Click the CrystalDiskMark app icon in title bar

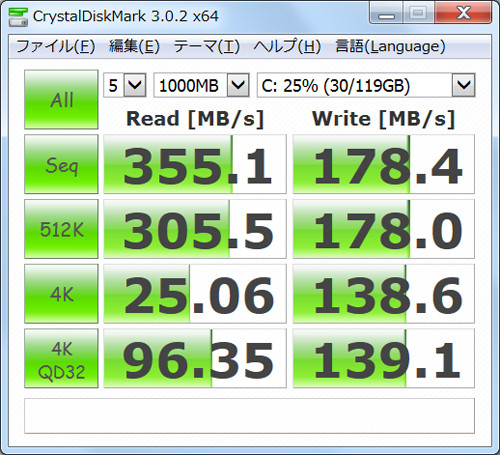pyautogui.click(x=18, y=16)
